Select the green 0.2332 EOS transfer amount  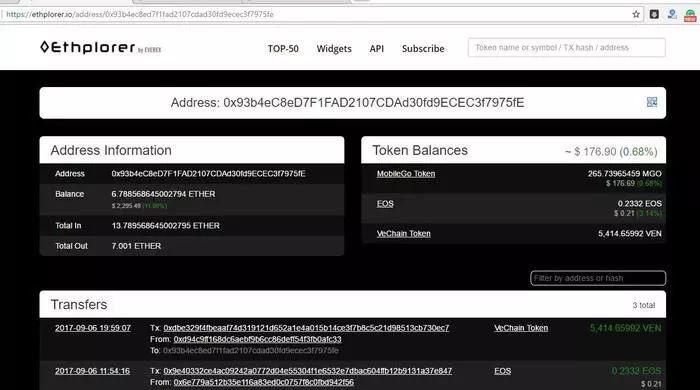(x=637, y=371)
